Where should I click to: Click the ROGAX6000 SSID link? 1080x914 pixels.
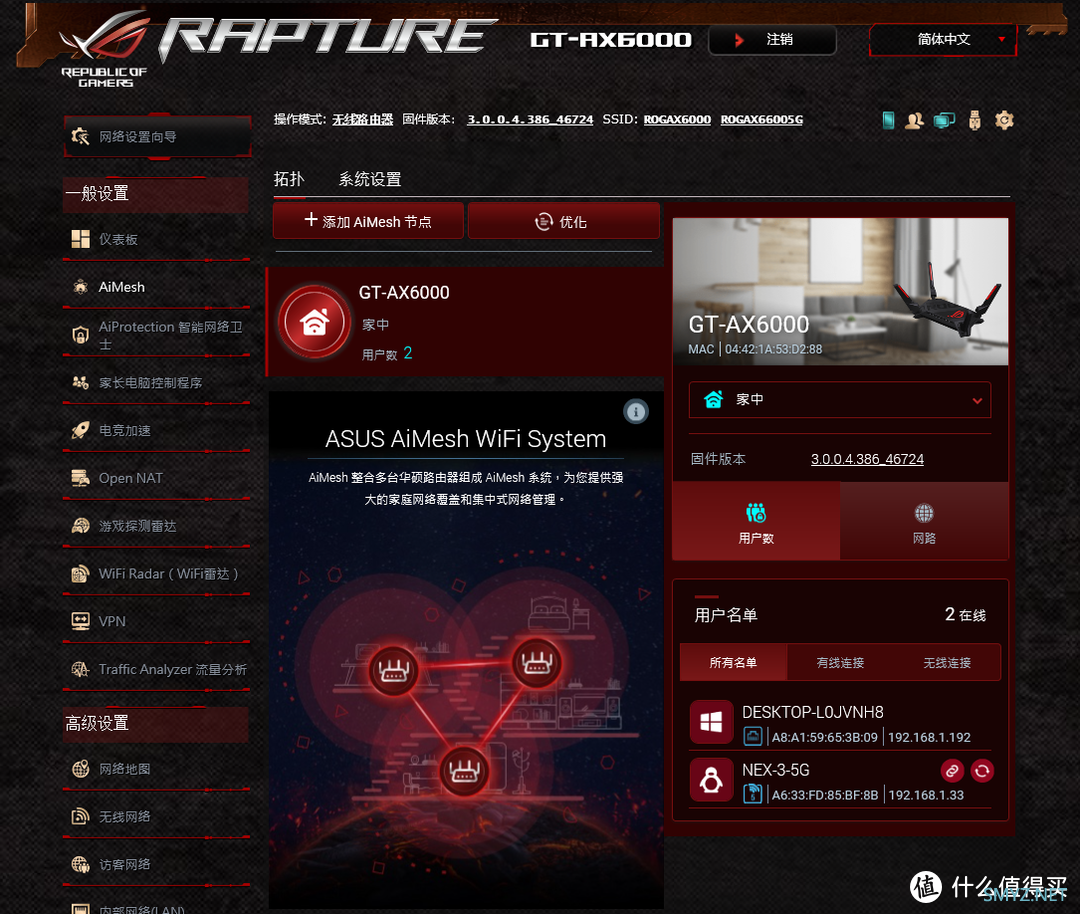point(677,119)
